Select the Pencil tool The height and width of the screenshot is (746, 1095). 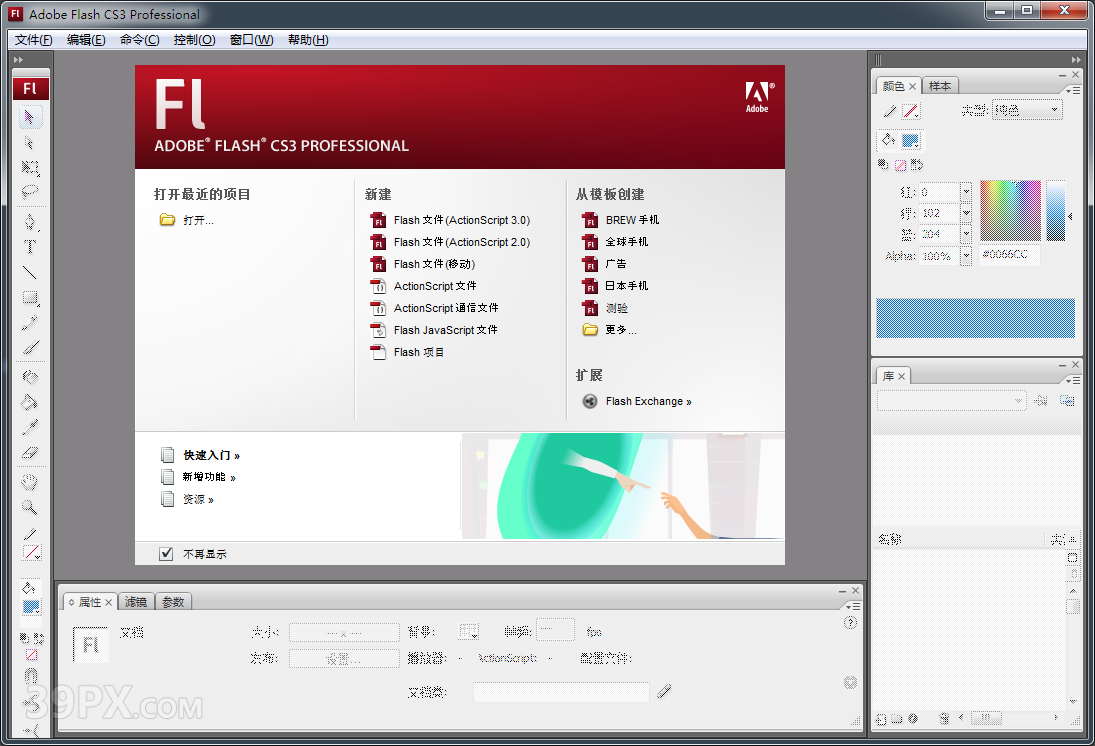(29, 323)
